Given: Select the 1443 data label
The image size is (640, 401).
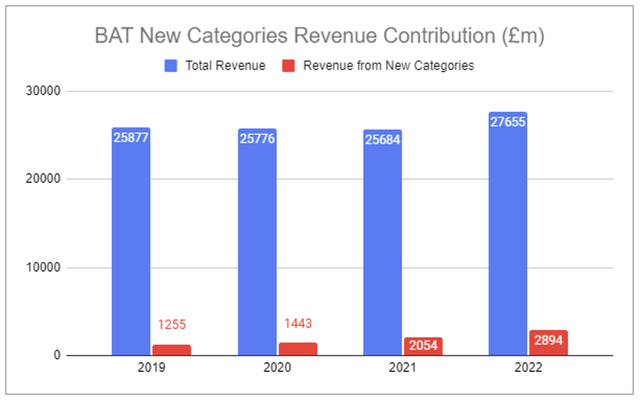Looking at the screenshot, I should [297, 322].
